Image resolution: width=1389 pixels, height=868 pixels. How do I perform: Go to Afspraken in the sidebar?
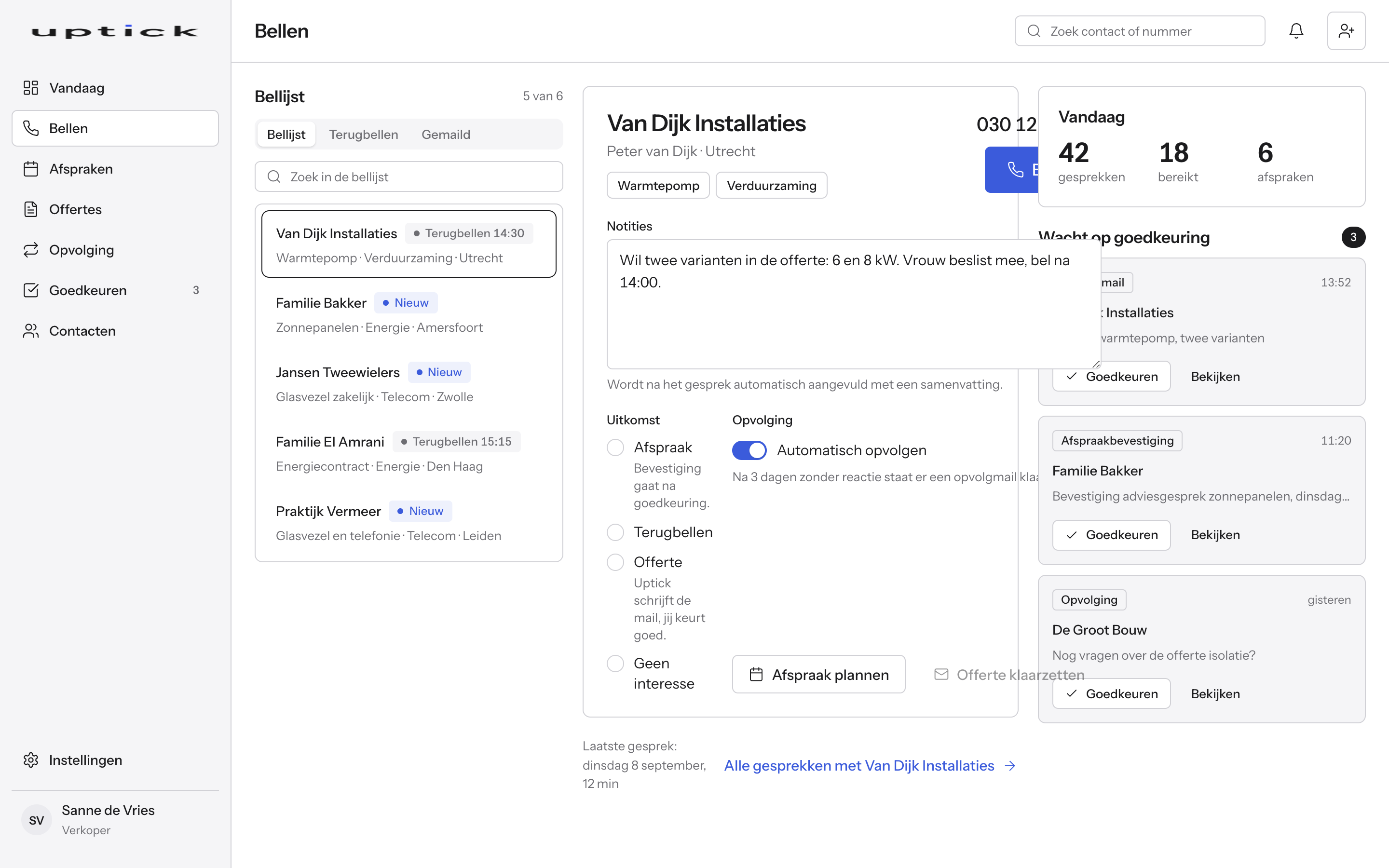tap(115, 169)
